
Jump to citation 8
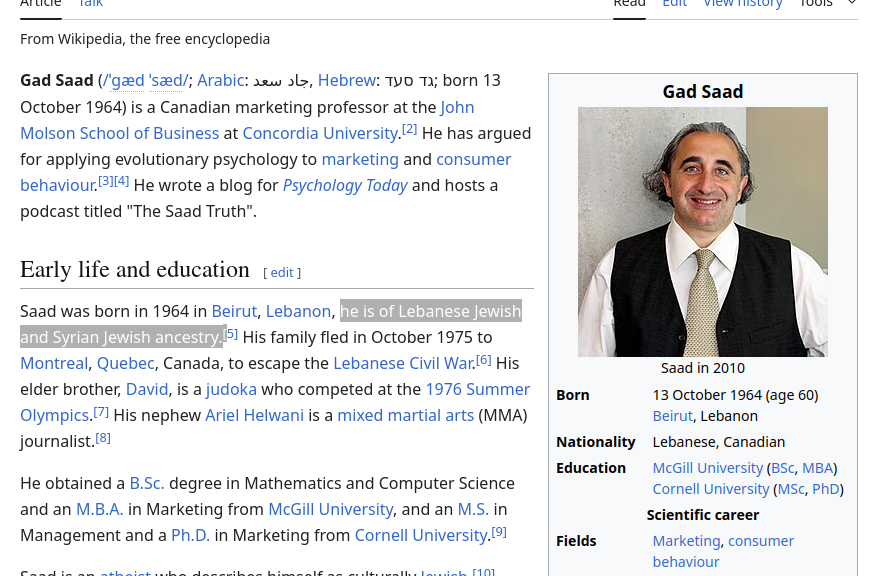coord(103,437)
